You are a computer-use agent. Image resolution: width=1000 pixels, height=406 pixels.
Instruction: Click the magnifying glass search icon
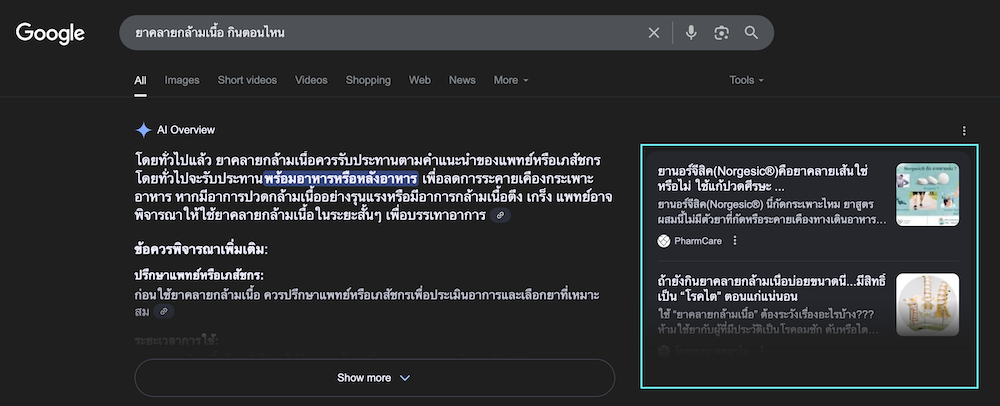(751, 33)
